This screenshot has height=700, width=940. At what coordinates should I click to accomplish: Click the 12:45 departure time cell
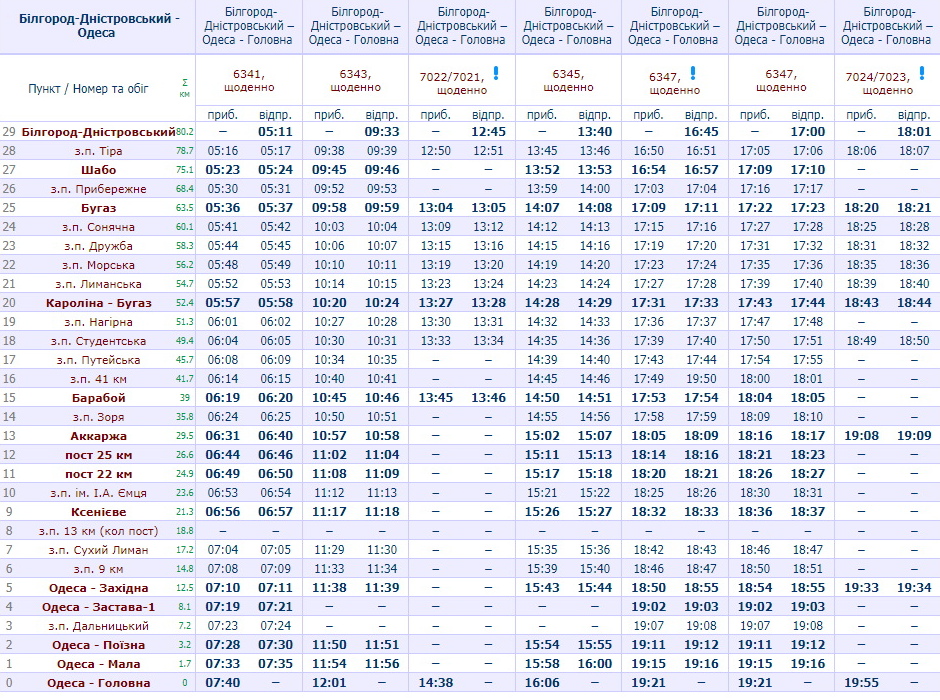click(489, 132)
